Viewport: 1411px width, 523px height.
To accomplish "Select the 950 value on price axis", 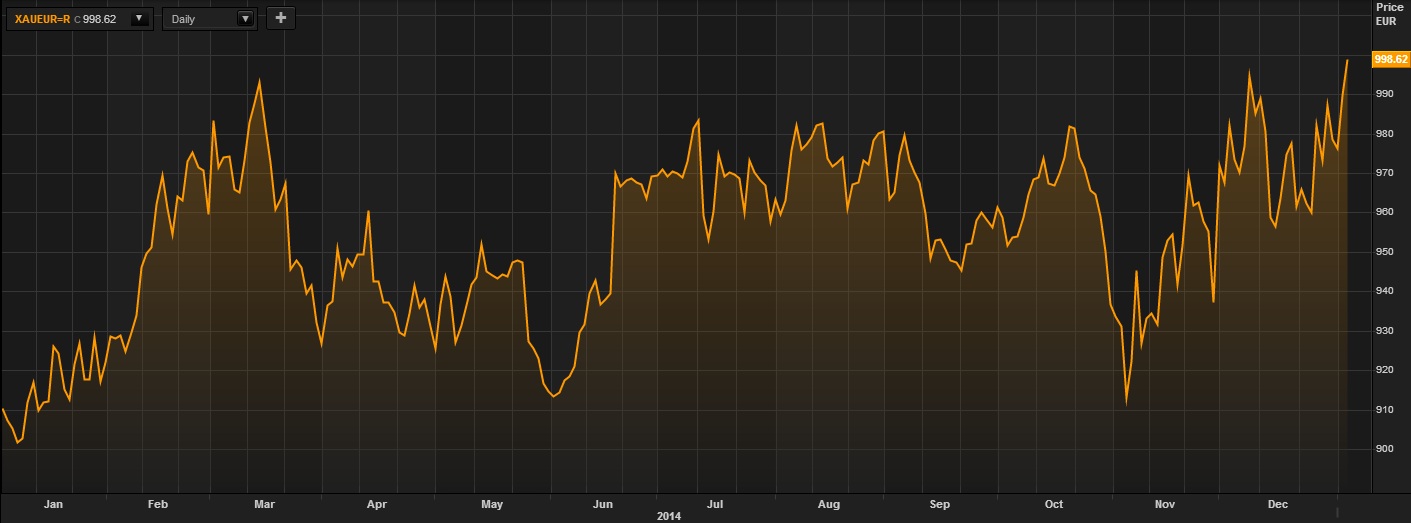I will click(x=1385, y=252).
